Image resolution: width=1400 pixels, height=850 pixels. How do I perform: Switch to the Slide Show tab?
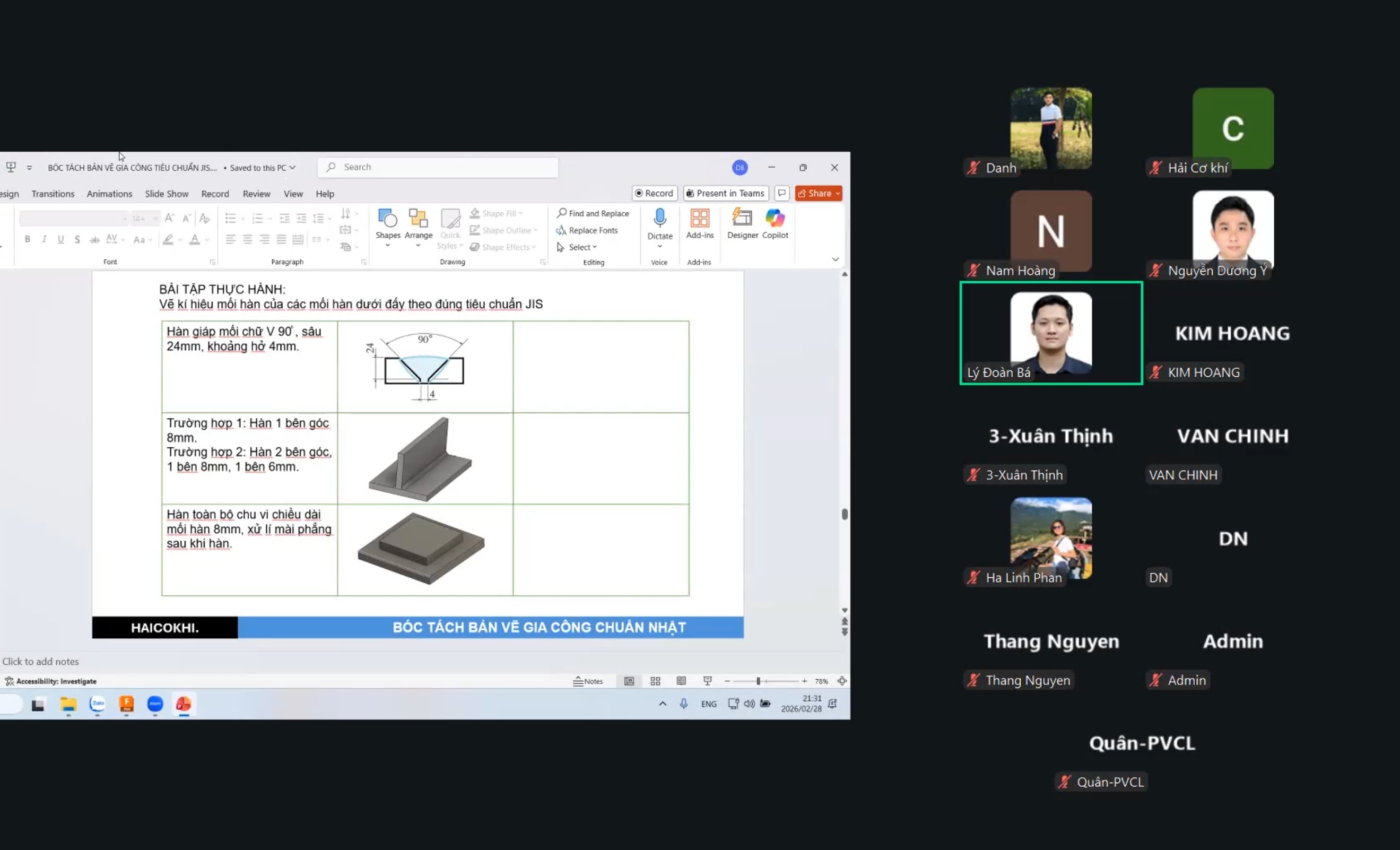coord(167,194)
